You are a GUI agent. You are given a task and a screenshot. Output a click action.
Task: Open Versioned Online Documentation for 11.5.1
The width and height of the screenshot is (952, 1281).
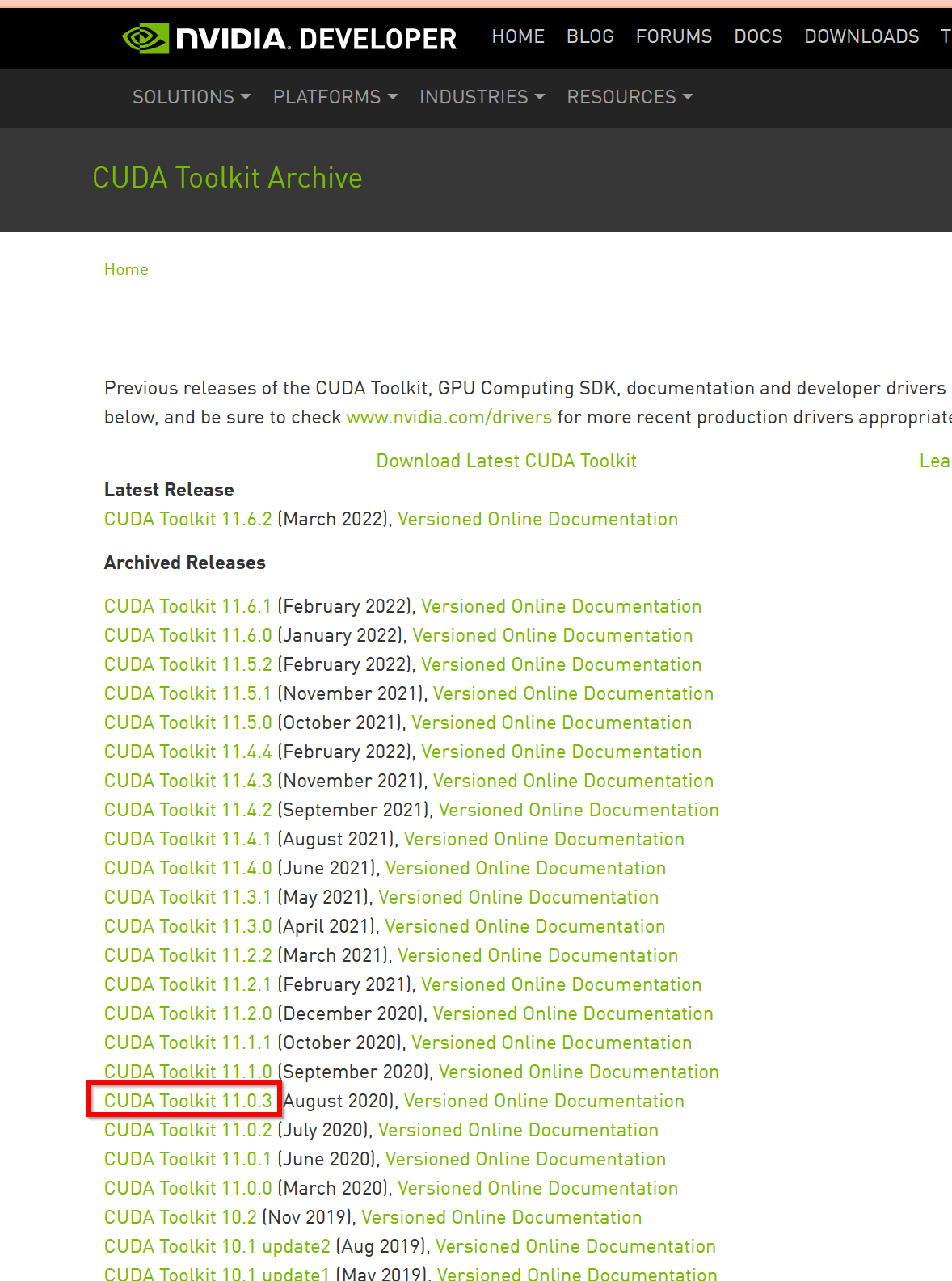(x=574, y=693)
